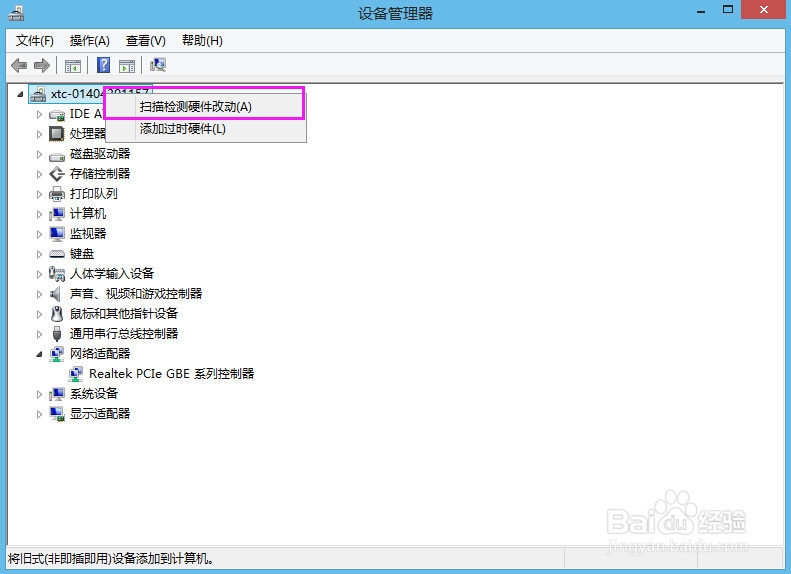Click the Back arrow toolbar icon
Image resolution: width=791 pixels, height=574 pixels.
click(x=19, y=65)
